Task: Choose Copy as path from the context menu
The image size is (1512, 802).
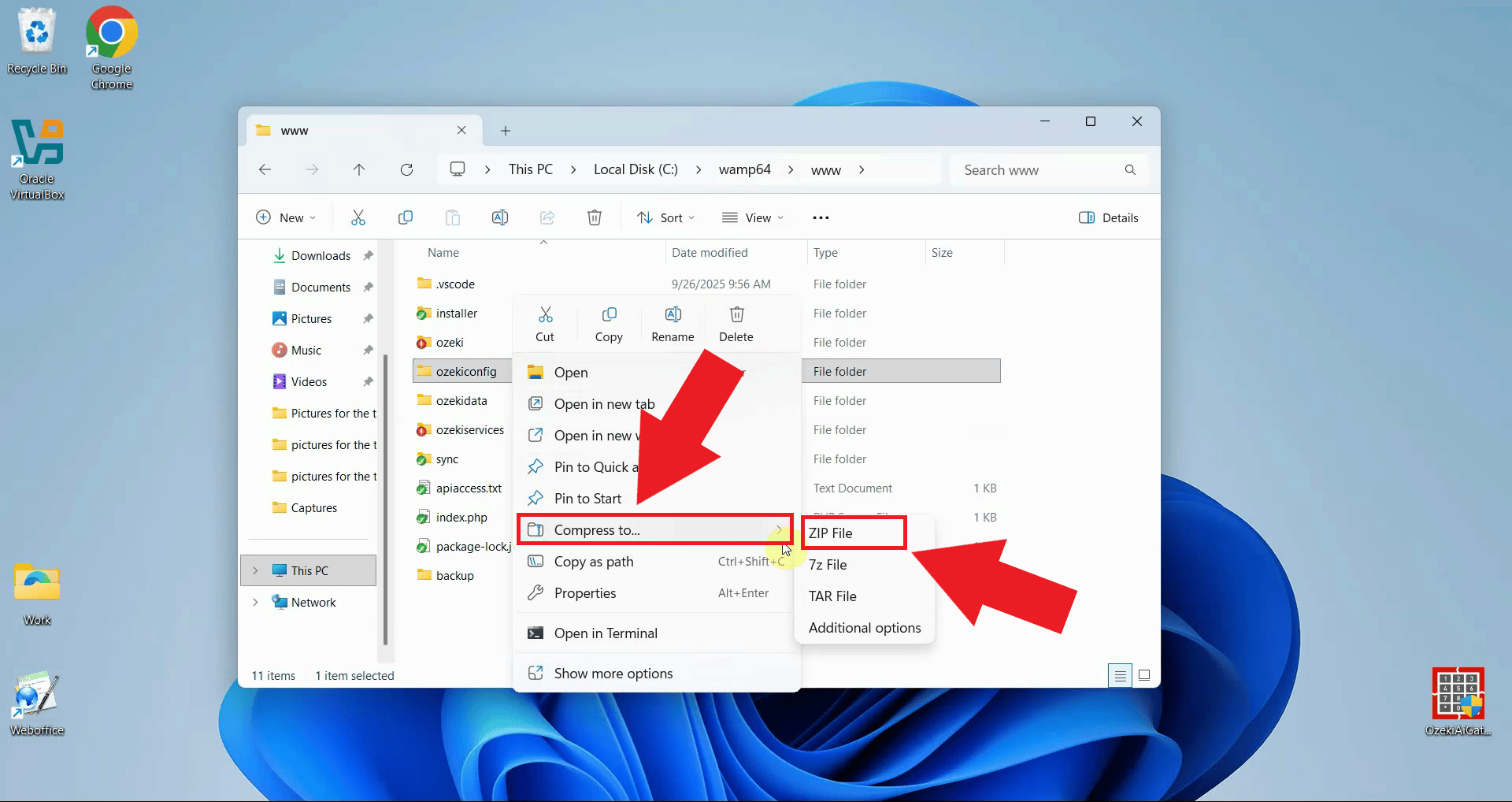Action: (x=594, y=561)
